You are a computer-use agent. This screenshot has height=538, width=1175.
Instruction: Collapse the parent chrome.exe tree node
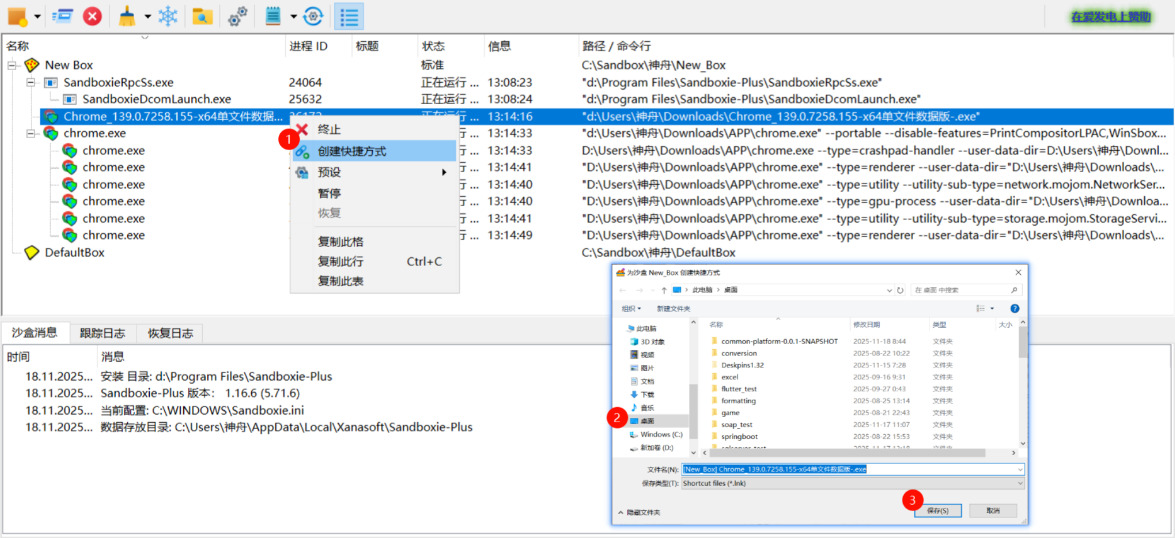pos(31,133)
